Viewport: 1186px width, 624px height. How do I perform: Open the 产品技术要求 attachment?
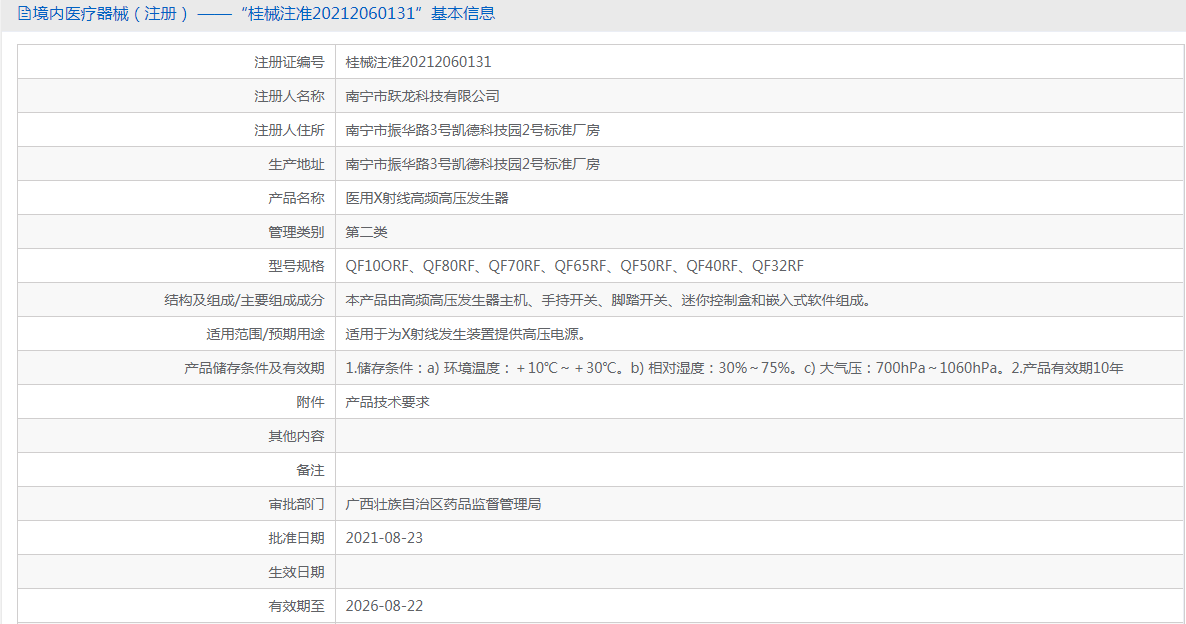click(x=387, y=402)
